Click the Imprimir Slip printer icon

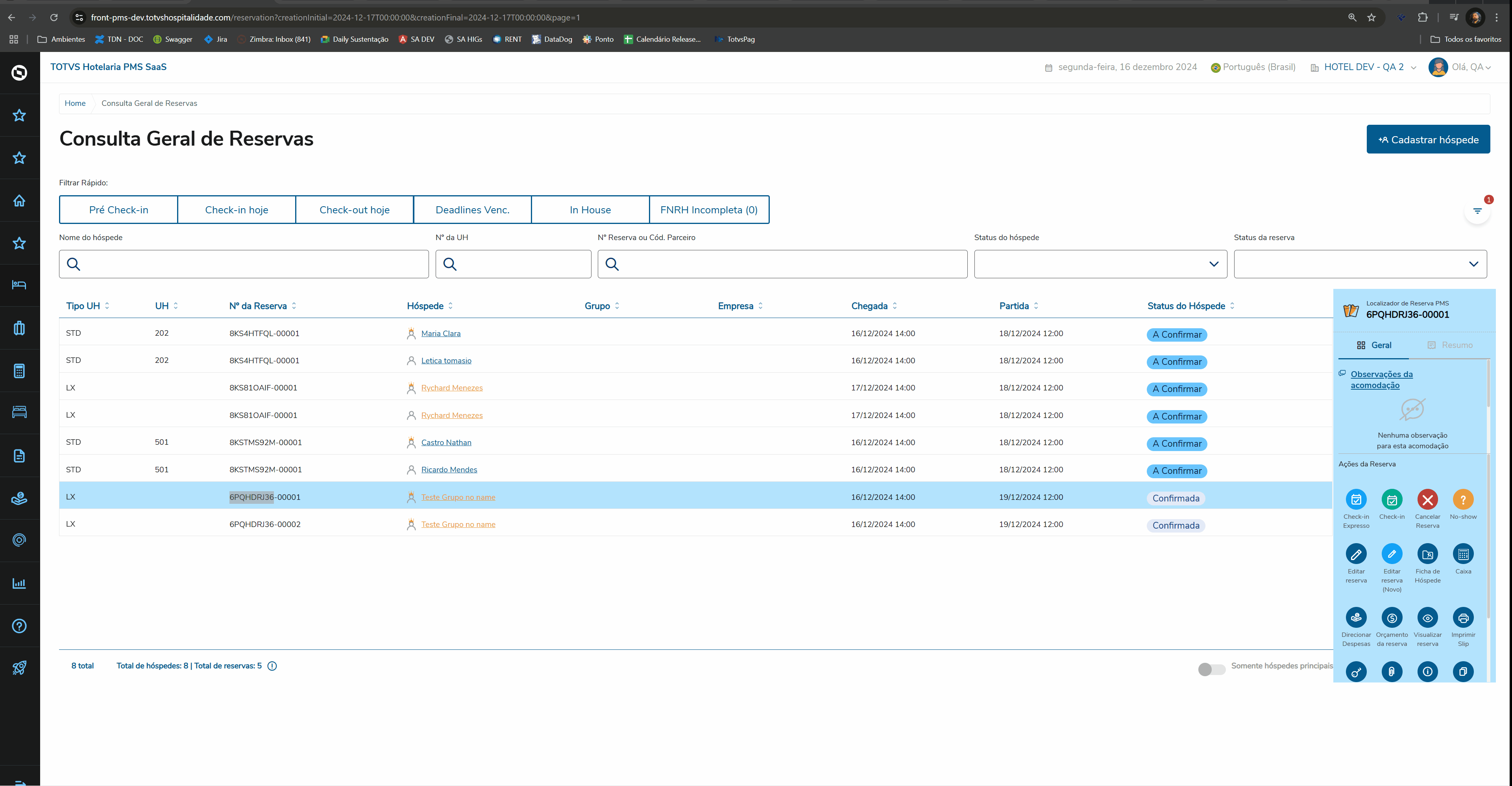(1463, 618)
